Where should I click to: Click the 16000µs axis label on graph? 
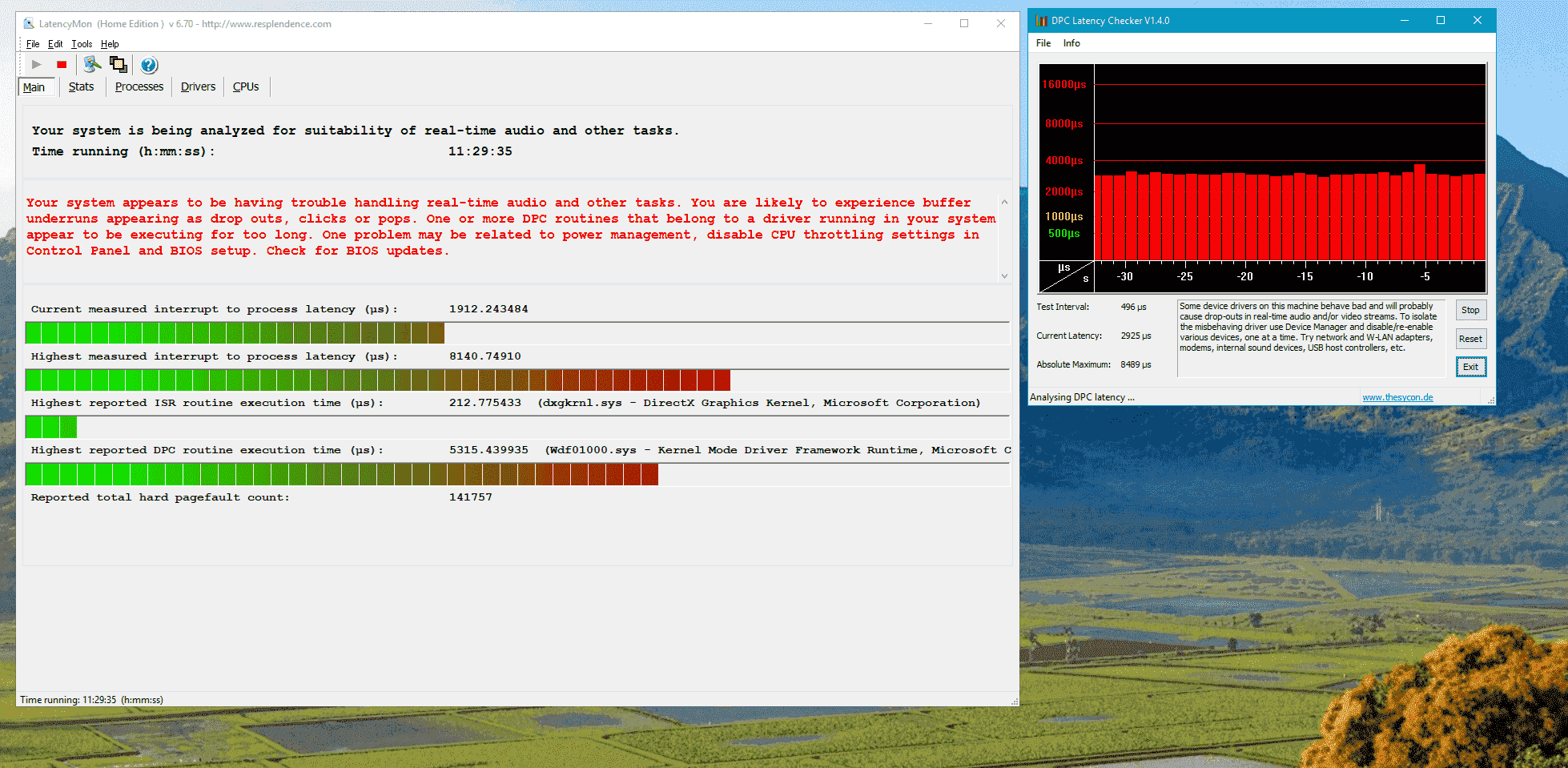point(1064,84)
